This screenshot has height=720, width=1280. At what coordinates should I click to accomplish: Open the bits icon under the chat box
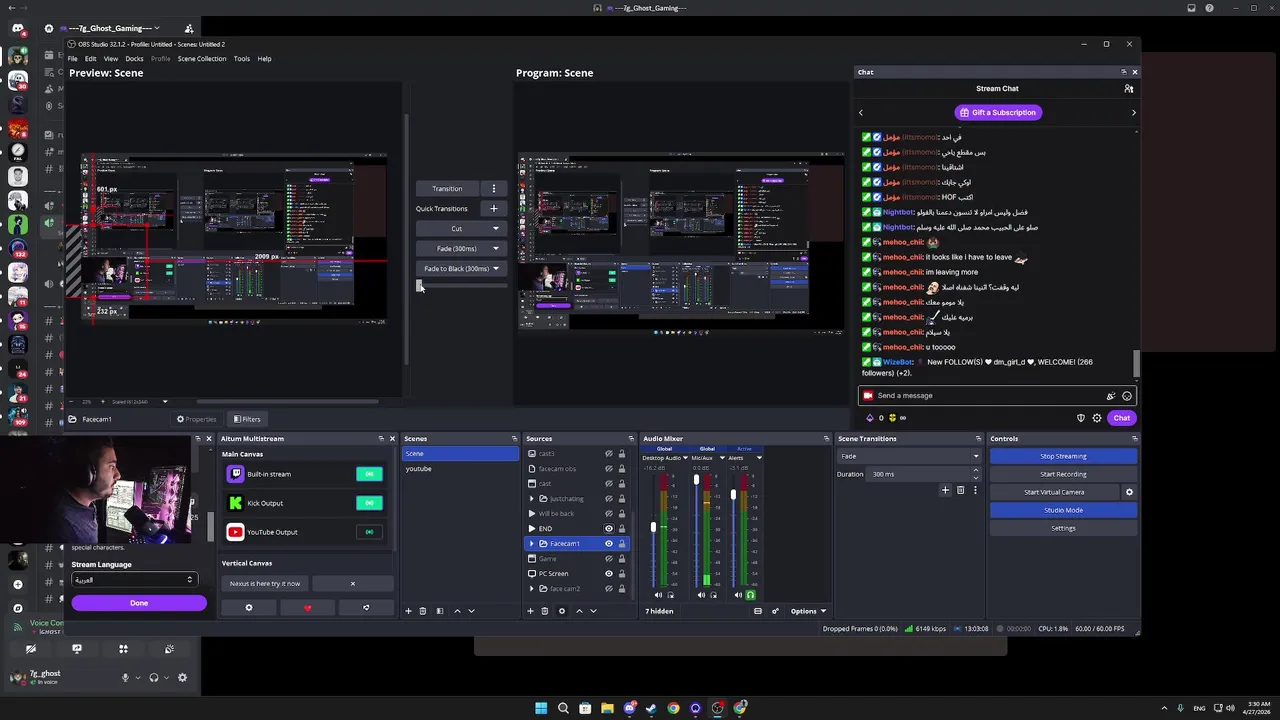(x=869, y=418)
